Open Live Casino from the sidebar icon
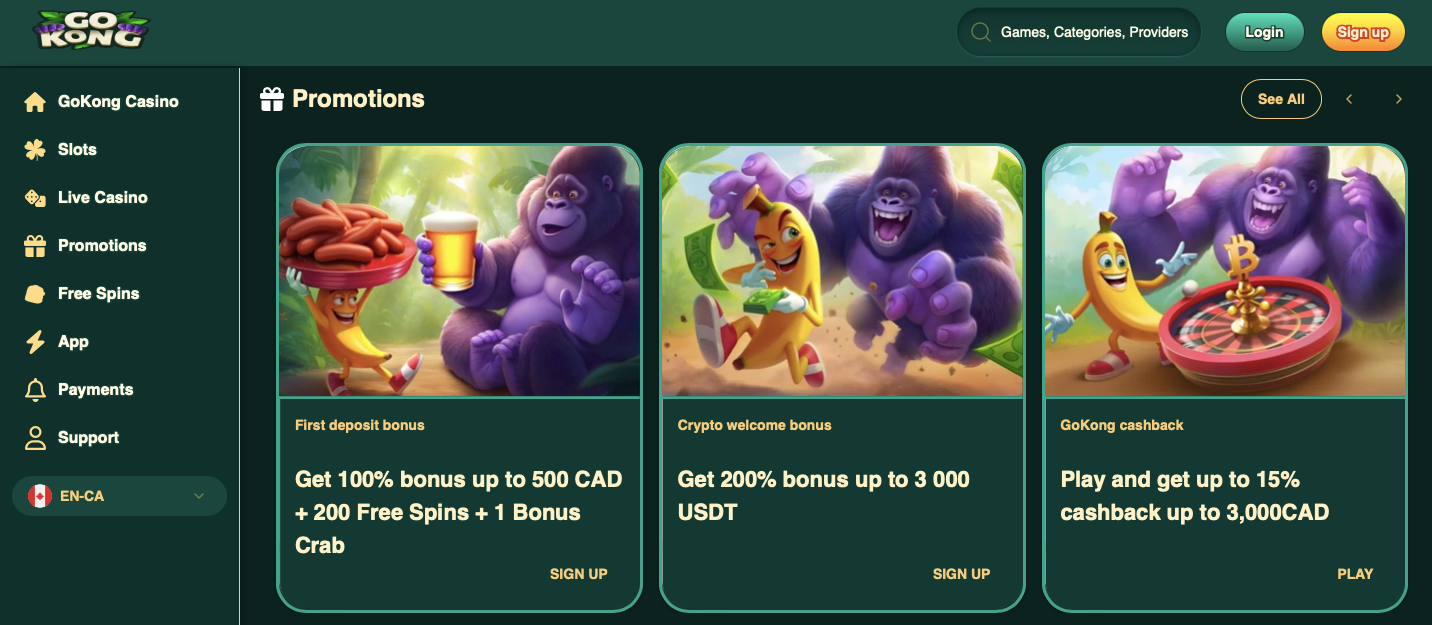Viewport: 1432px width, 625px height. coord(35,197)
